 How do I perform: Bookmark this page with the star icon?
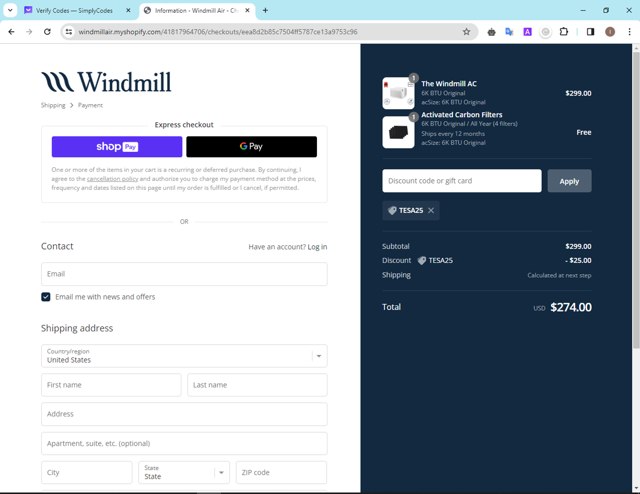pyautogui.click(x=466, y=32)
